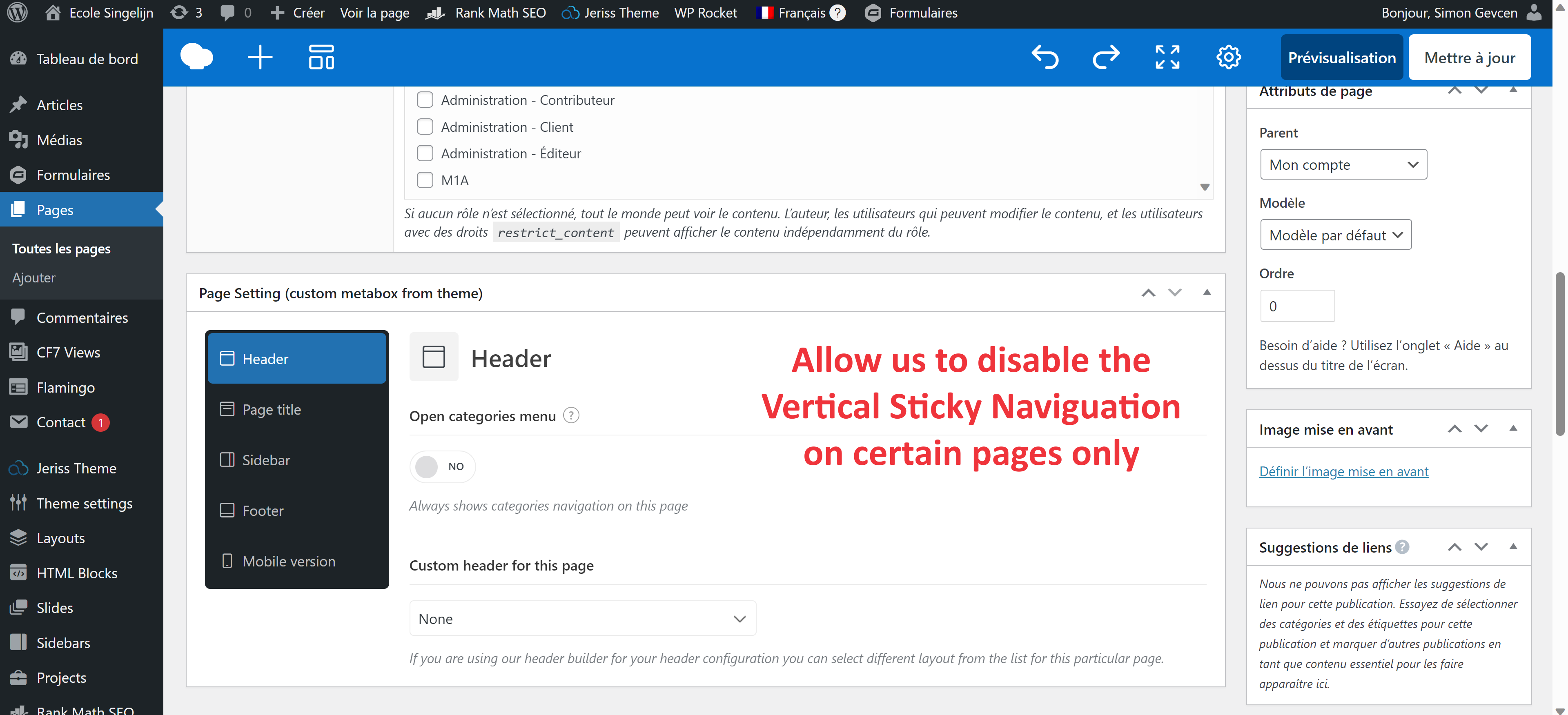Move Image mise en avant panel down
Image resolution: width=1568 pixels, height=715 pixels.
click(x=1481, y=429)
